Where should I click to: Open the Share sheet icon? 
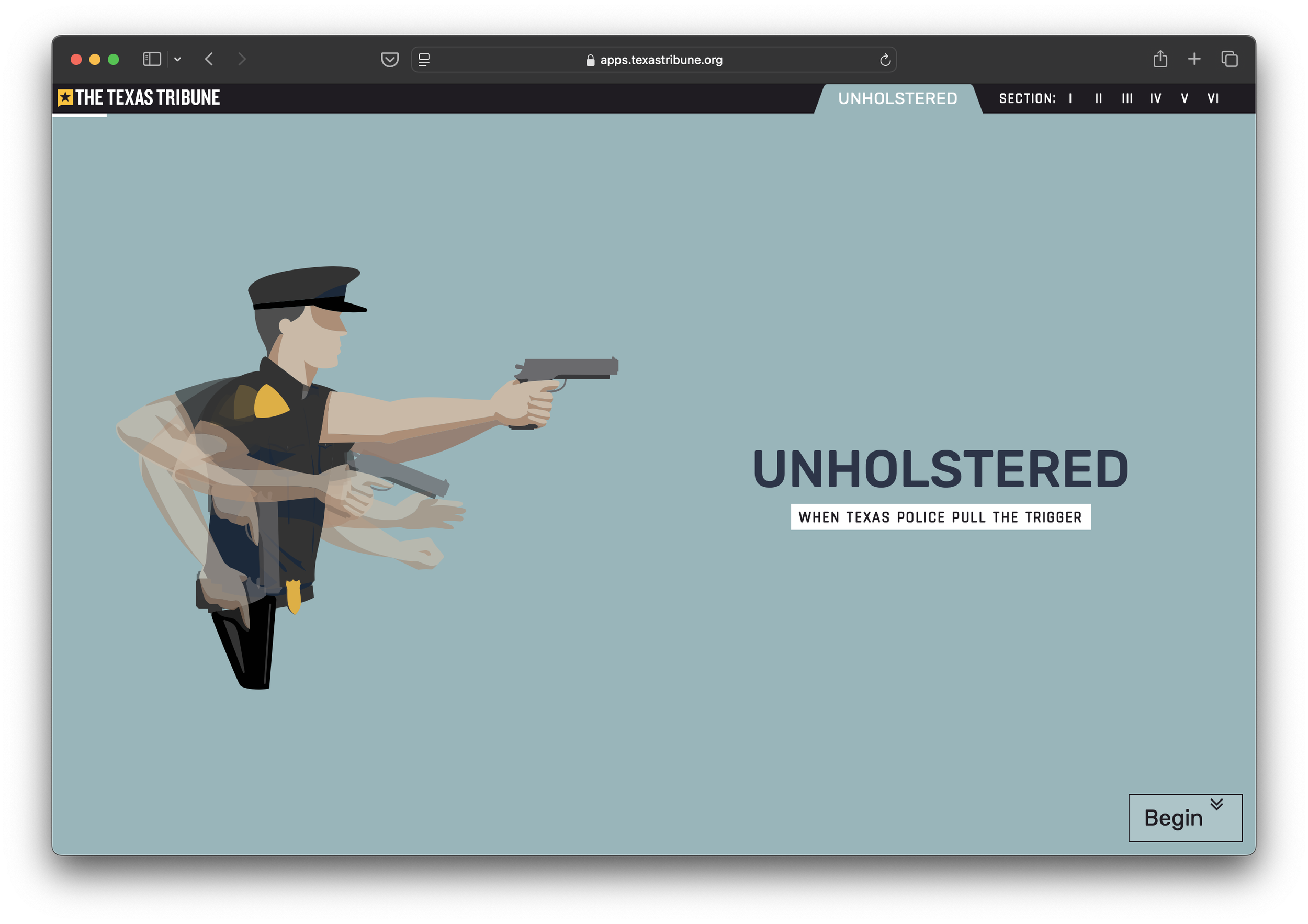pyautogui.click(x=1160, y=59)
